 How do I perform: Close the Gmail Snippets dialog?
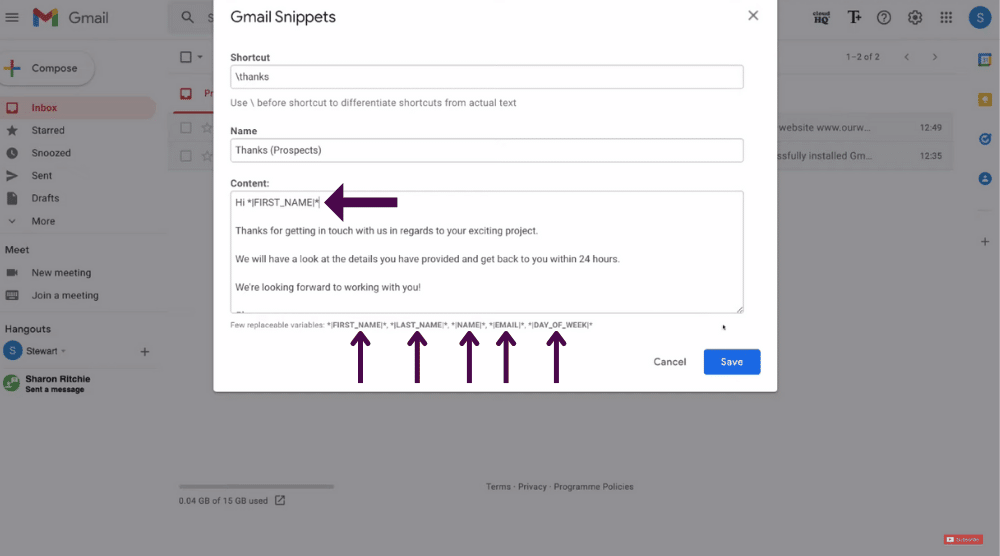pyautogui.click(x=753, y=15)
